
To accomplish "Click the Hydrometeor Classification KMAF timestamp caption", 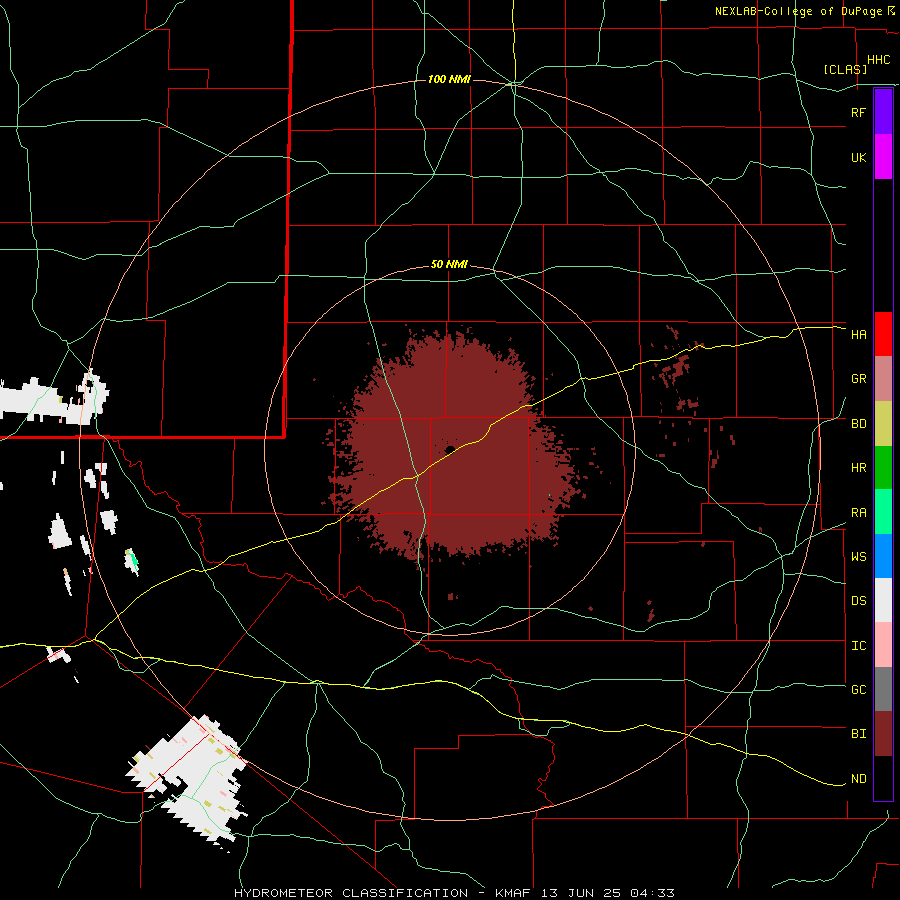I will 454,893.
